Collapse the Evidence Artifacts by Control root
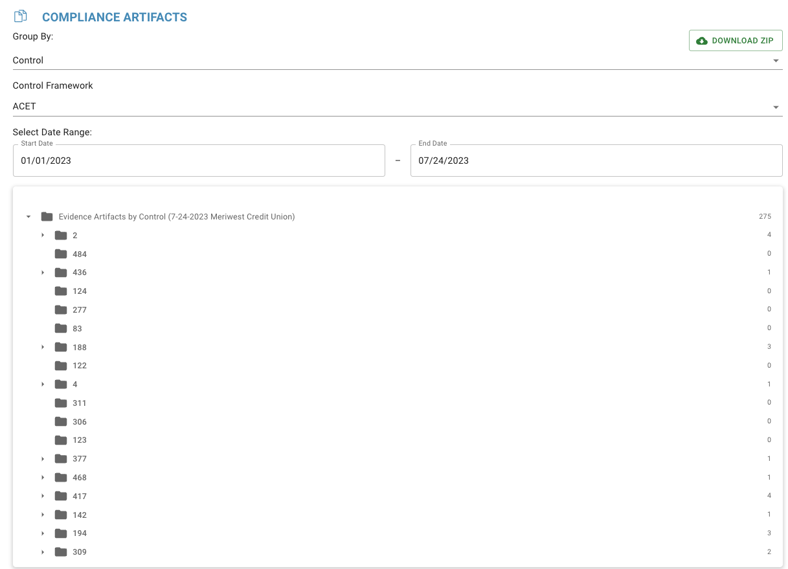The width and height of the screenshot is (788, 569). (28, 217)
